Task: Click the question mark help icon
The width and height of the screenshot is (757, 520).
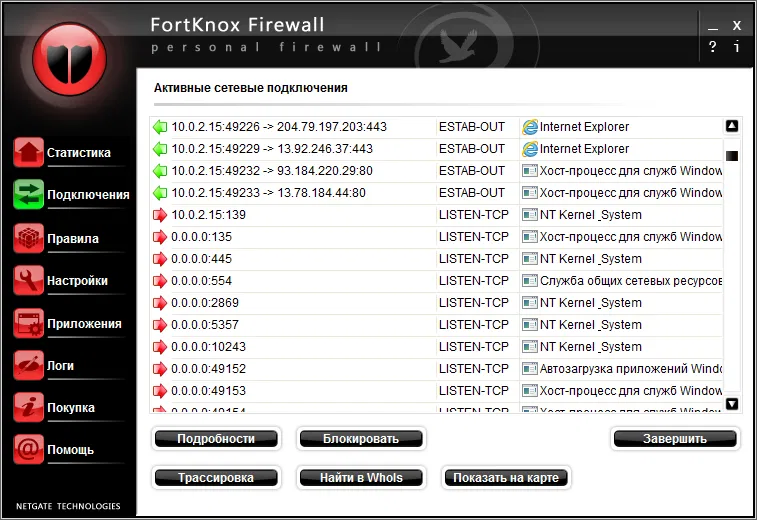Action: pos(713,47)
